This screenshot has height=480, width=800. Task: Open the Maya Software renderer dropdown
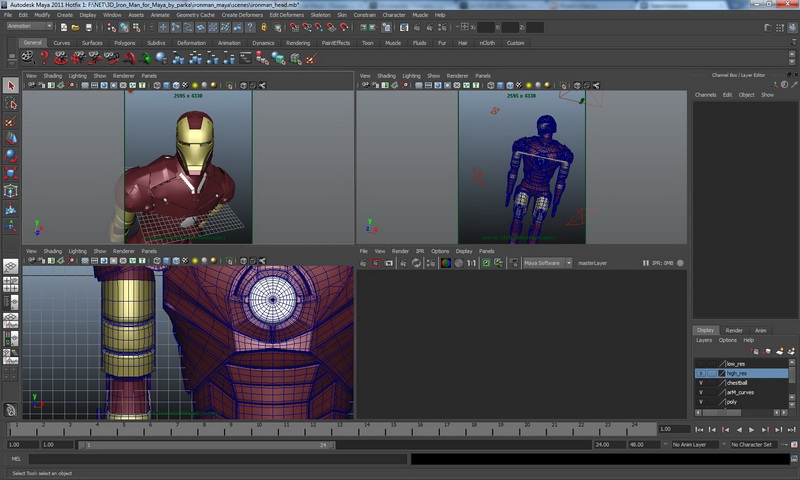(x=547, y=263)
